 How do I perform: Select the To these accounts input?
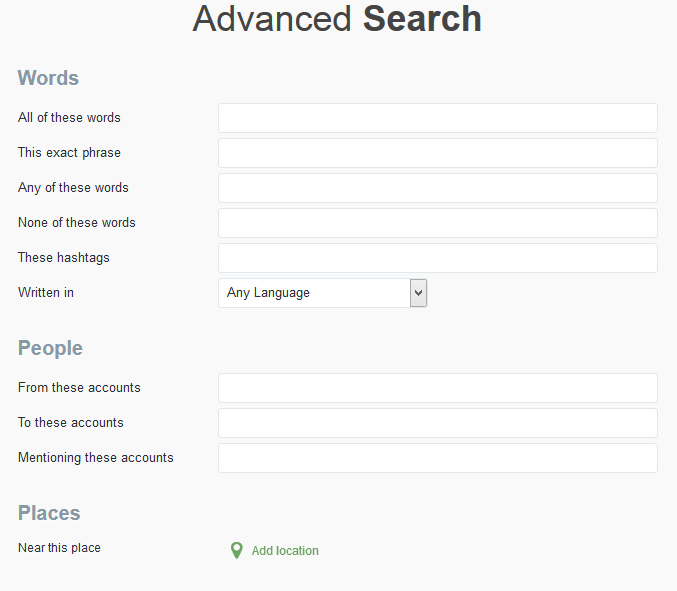coord(437,423)
